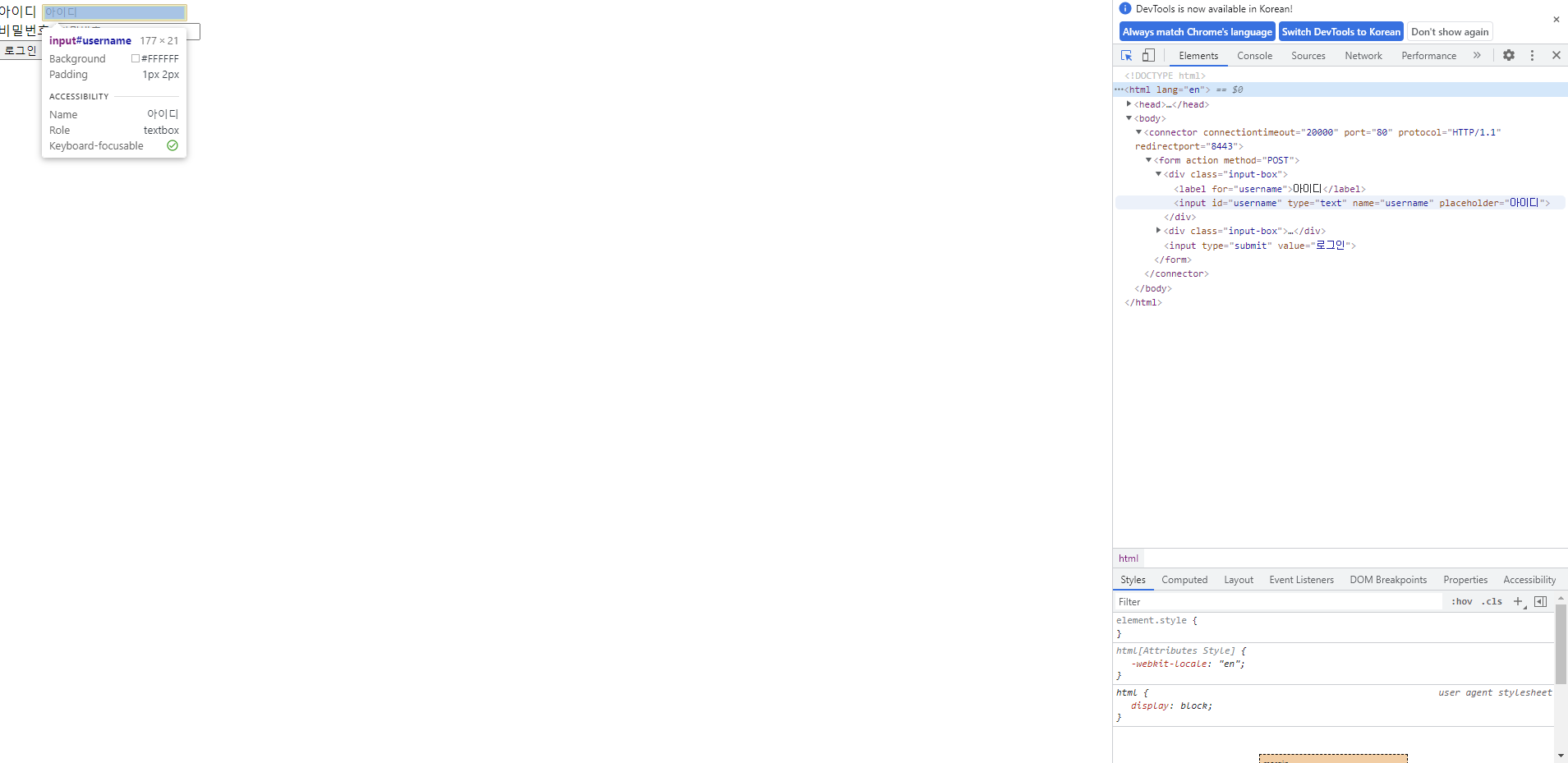
Task: Open DevTools settings gear
Action: (x=1509, y=55)
